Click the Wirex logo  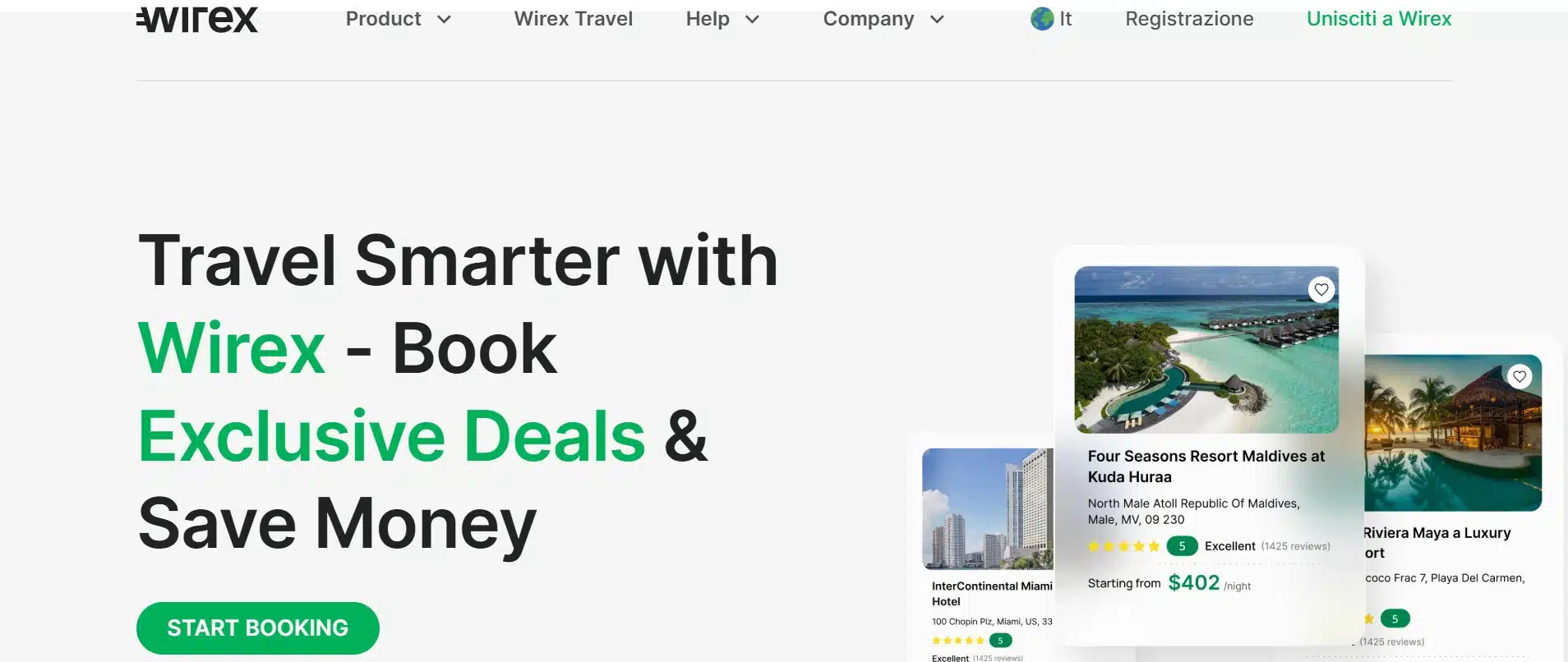click(197, 18)
